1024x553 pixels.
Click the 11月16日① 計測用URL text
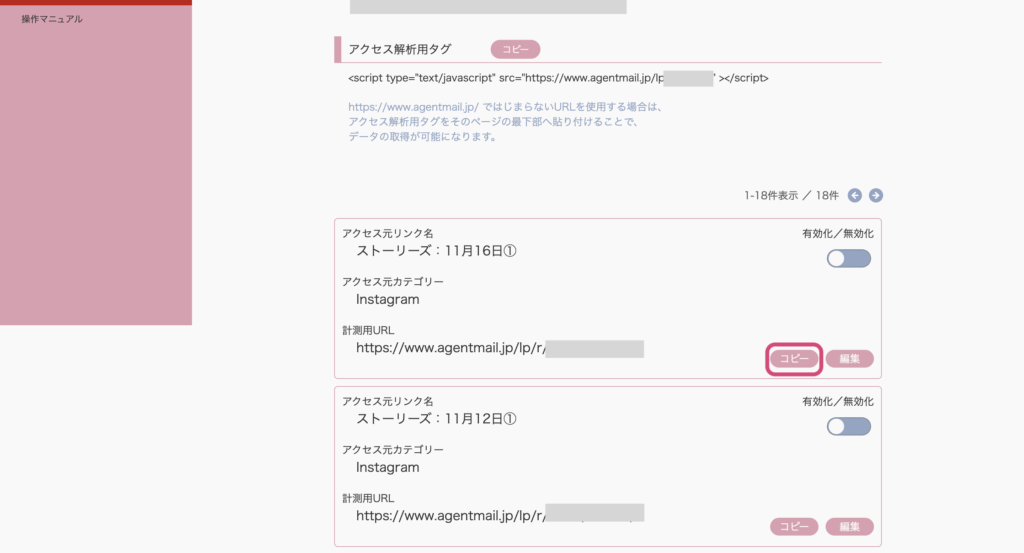tap(500, 348)
